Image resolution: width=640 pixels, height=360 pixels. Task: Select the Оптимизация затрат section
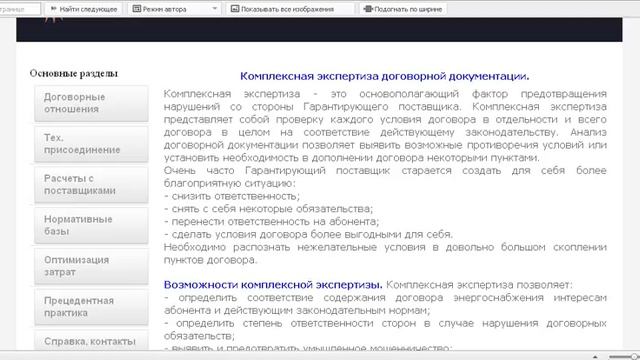91,266
